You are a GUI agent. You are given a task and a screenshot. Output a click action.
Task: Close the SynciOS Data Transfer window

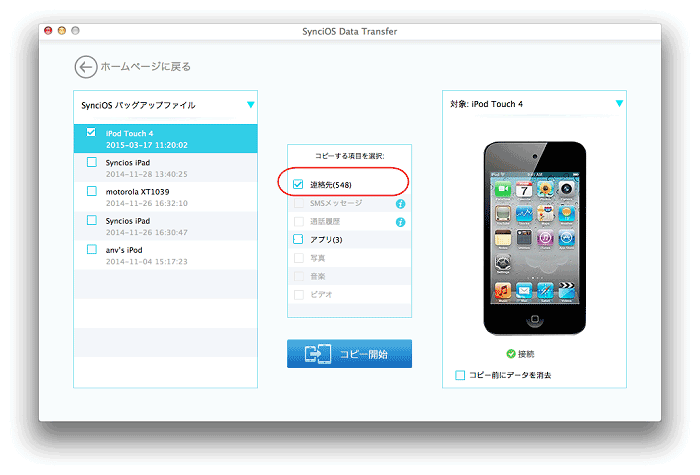tap(48, 31)
